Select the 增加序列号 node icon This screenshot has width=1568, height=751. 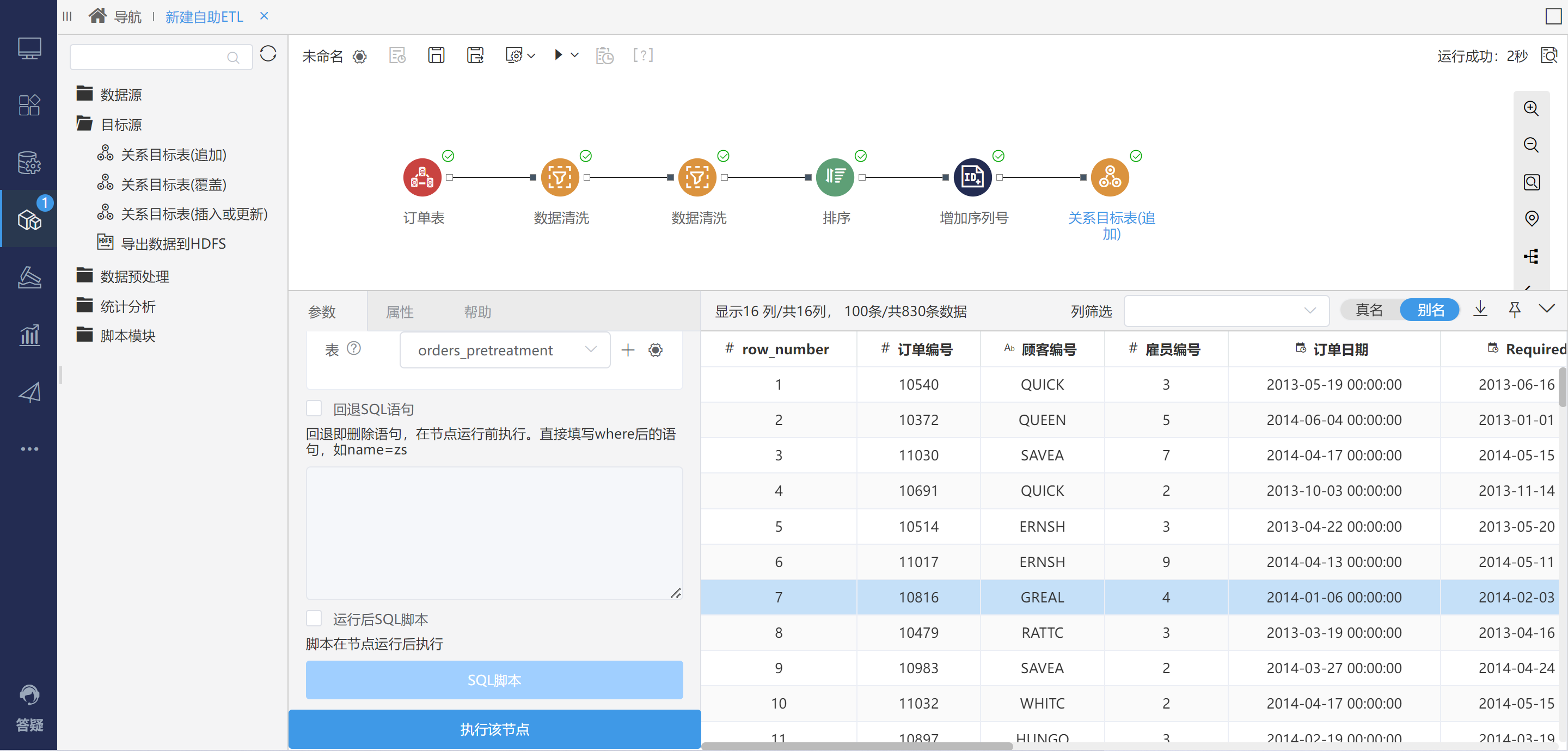pyautogui.click(x=972, y=177)
